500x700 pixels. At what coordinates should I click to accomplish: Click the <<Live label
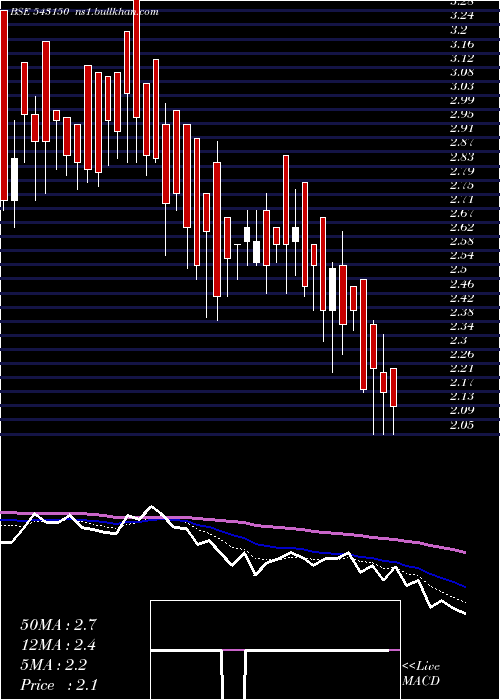[421, 667]
